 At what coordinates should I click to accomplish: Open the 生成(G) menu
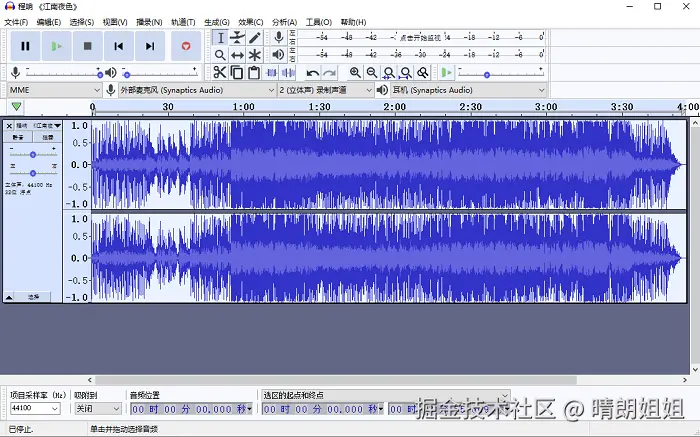(217, 22)
